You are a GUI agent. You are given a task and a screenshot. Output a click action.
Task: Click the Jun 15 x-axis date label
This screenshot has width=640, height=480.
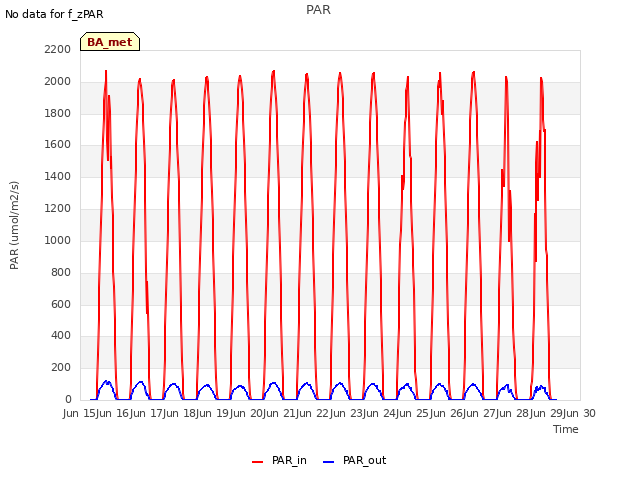(80, 413)
